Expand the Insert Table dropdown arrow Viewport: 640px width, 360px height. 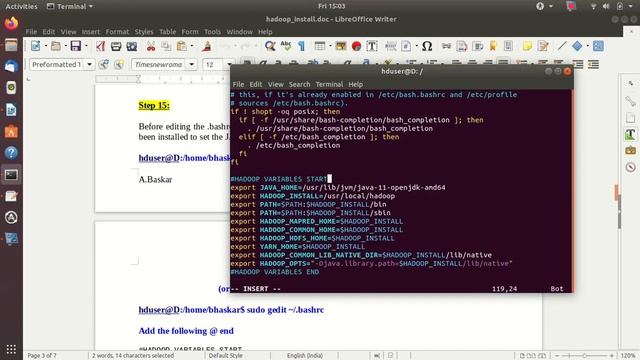[x=330, y=46]
